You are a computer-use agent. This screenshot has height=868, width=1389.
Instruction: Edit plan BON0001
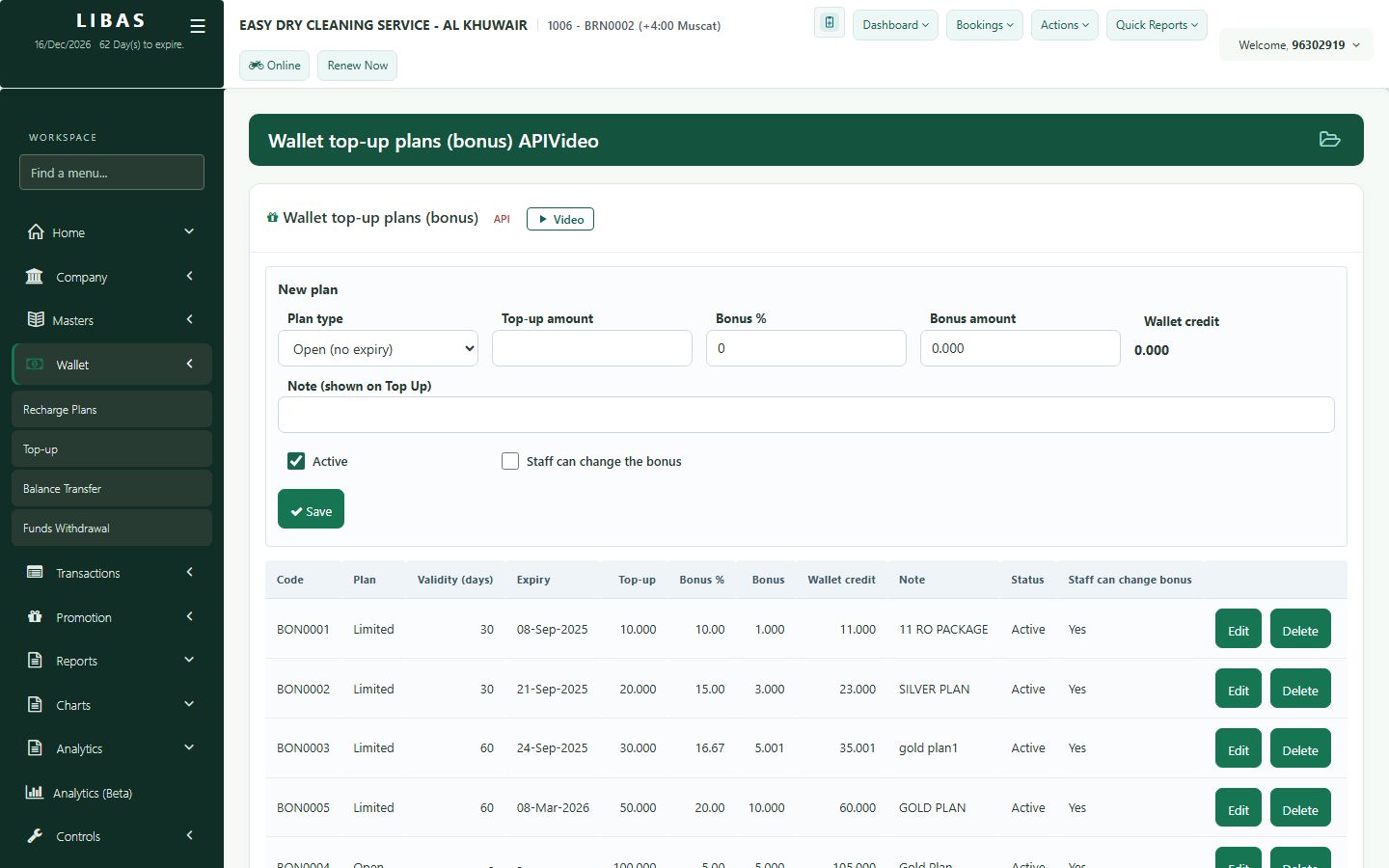click(1239, 629)
